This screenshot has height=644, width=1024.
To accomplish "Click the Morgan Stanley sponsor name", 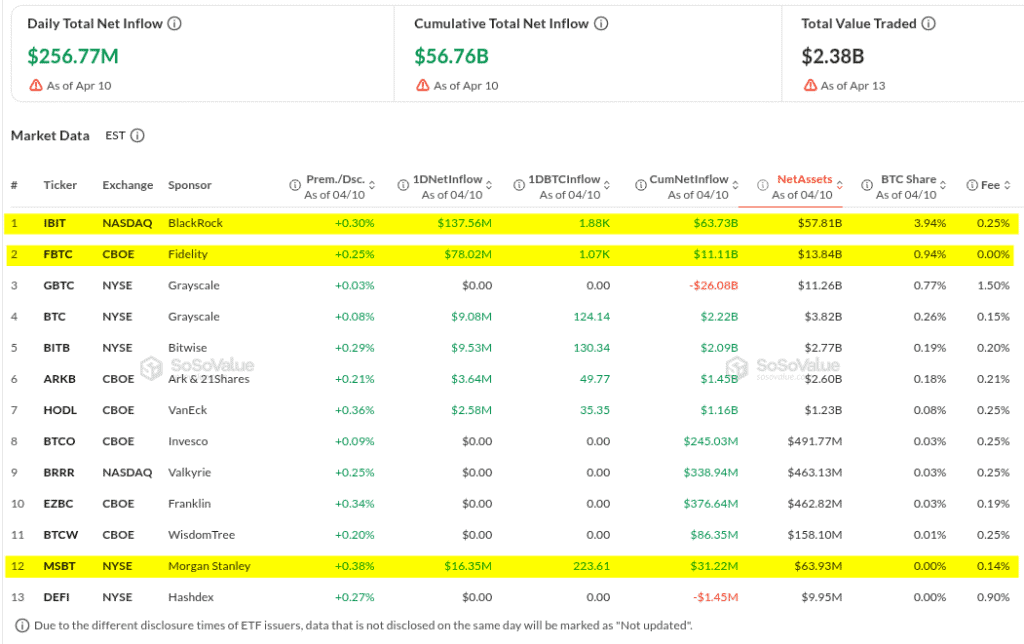I will coord(209,566).
